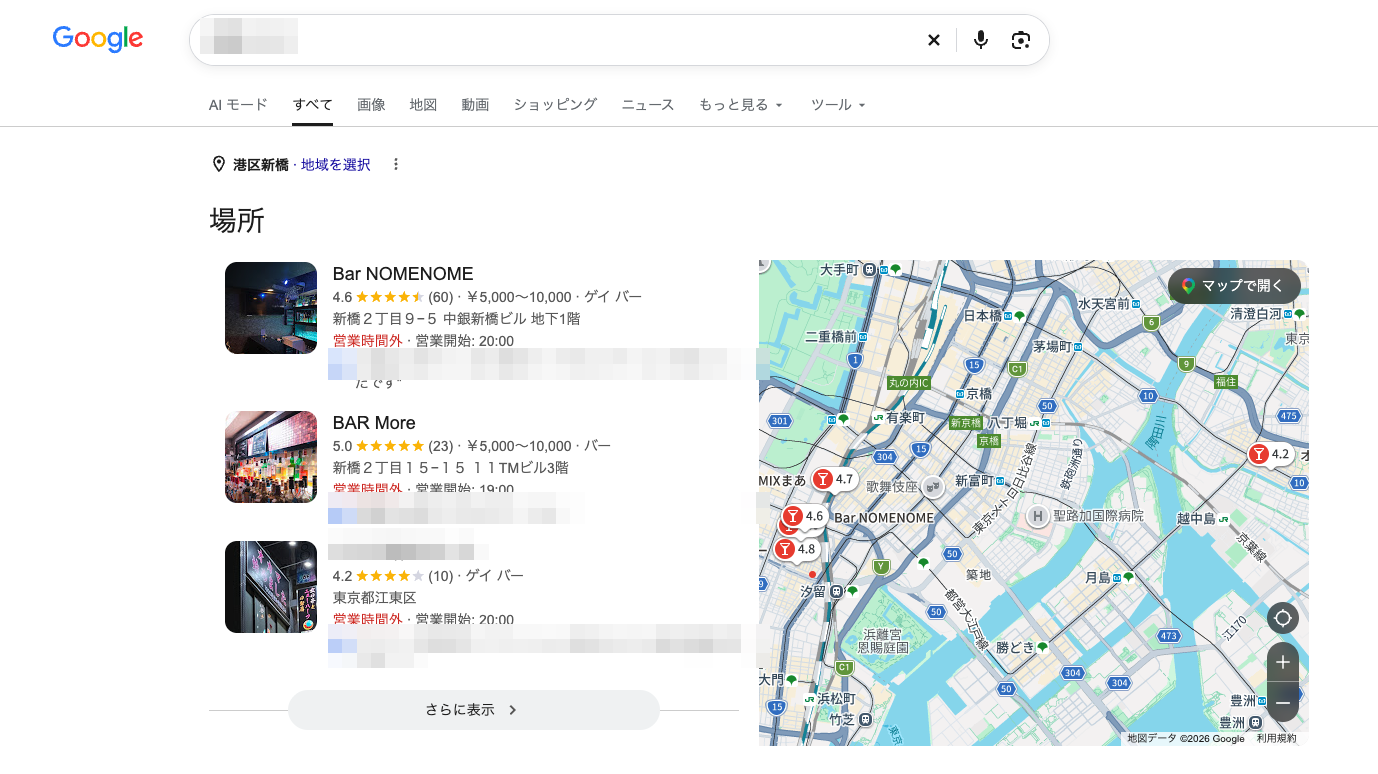Click the 日本橋 station label on map
1378x774 pixels.
click(982, 315)
